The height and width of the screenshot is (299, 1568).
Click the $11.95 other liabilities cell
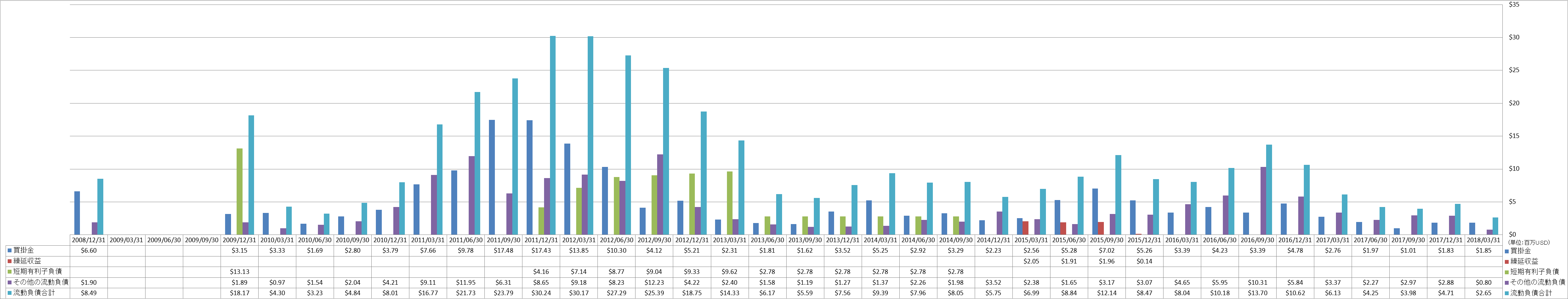(466, 283)
